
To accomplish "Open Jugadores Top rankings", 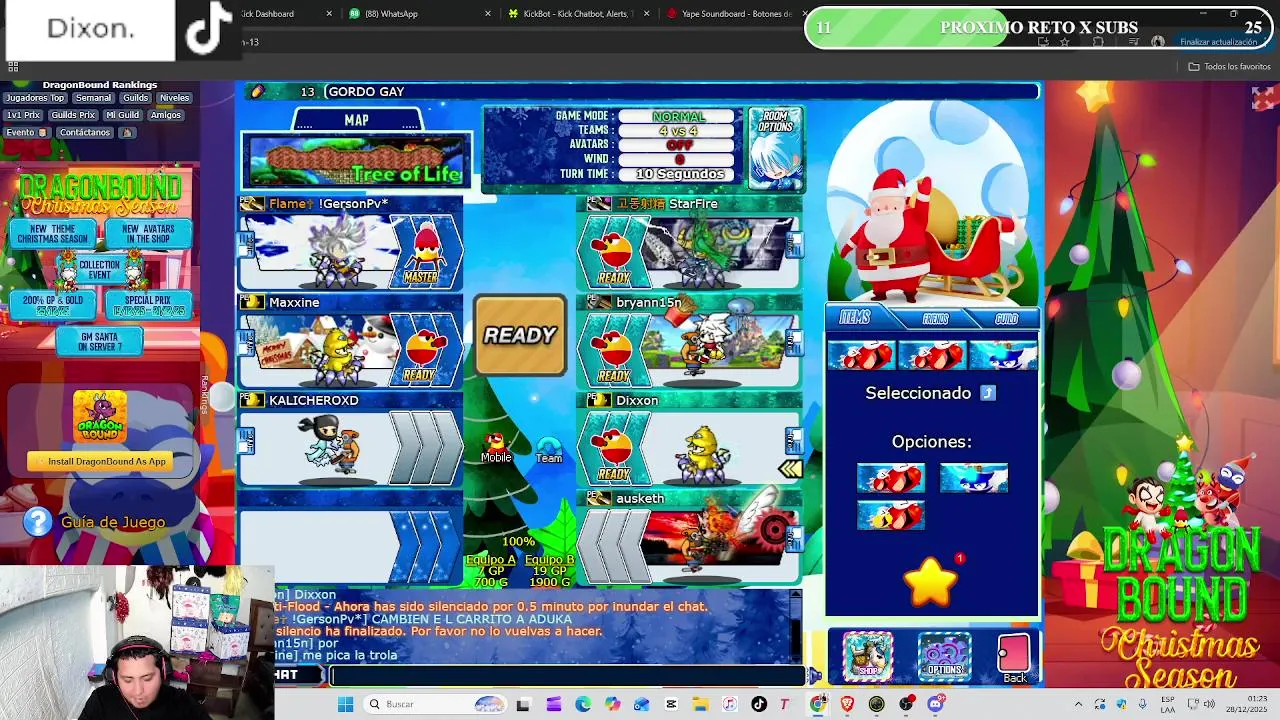I will tap(34, 98).
